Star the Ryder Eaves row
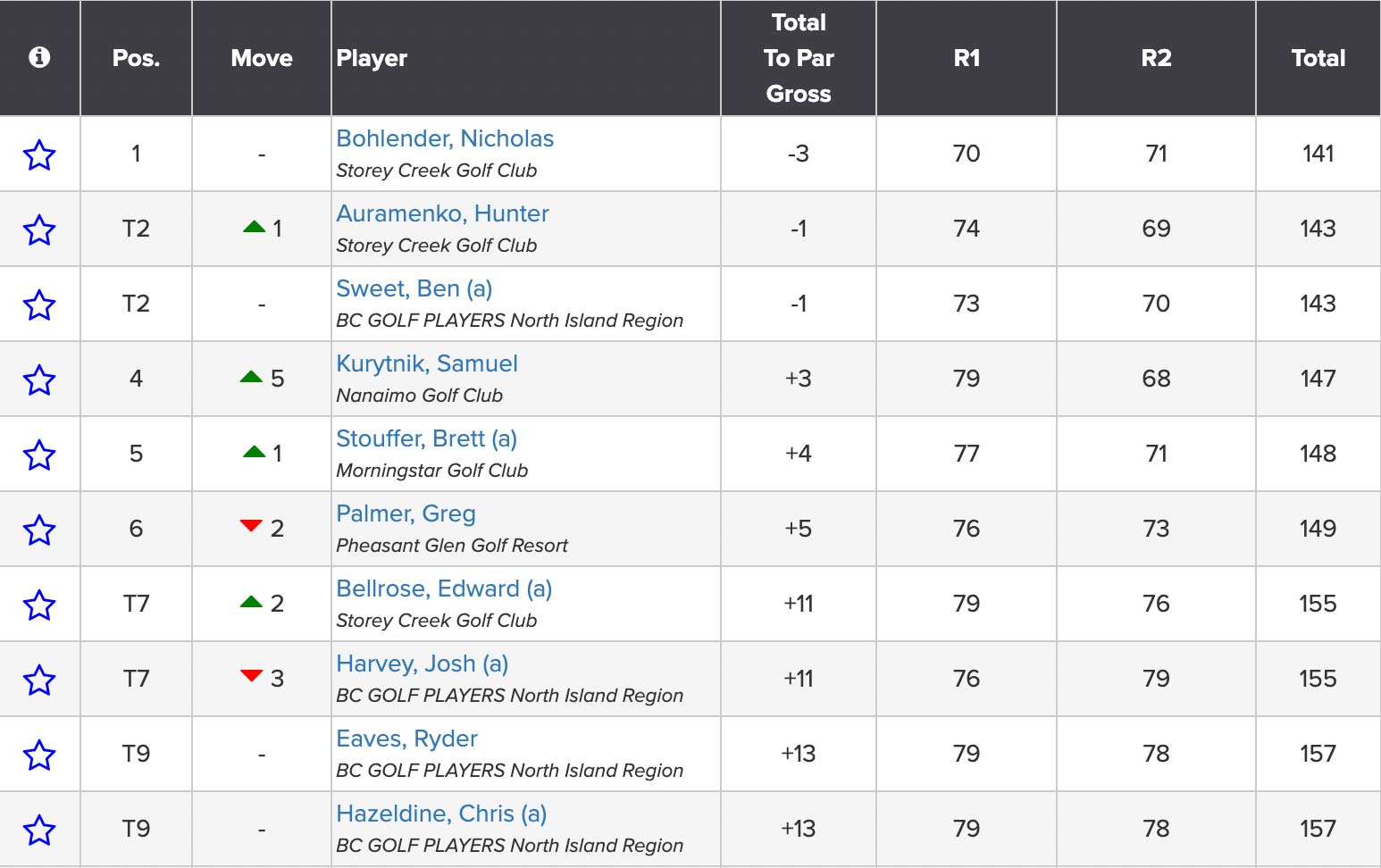The image size is (1381, 868). click(x=39, y=755)
